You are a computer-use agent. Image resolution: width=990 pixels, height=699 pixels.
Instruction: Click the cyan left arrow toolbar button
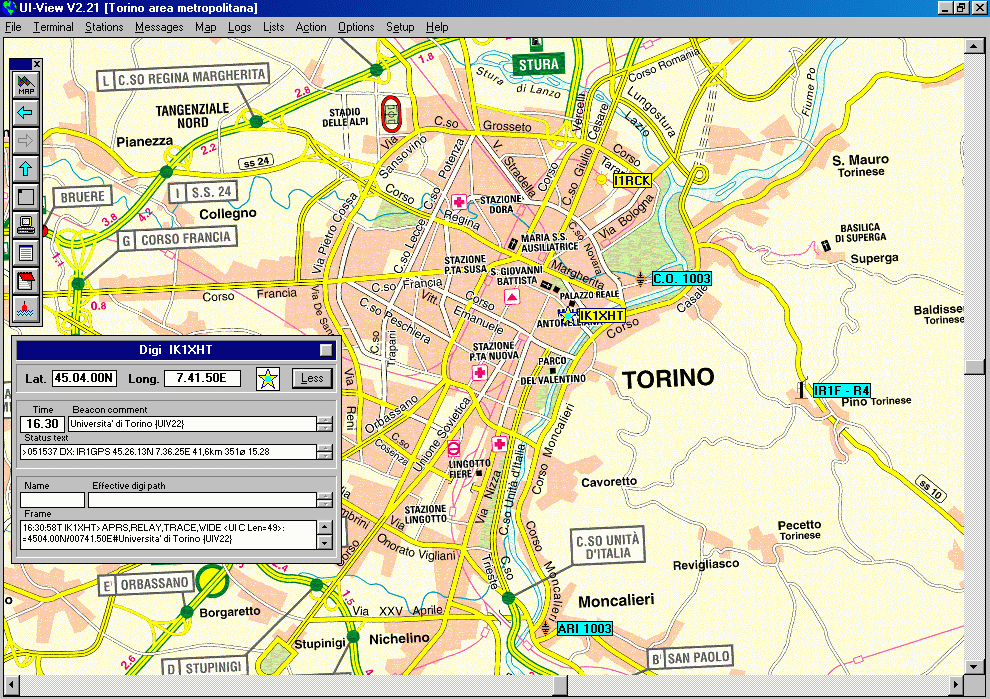click(26, 112)
